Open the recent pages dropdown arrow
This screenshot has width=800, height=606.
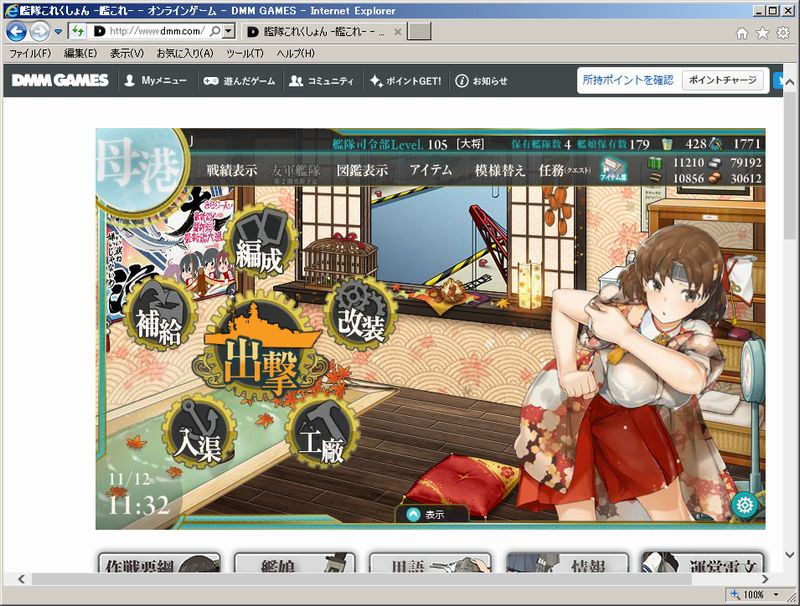[x=58, y=32]
